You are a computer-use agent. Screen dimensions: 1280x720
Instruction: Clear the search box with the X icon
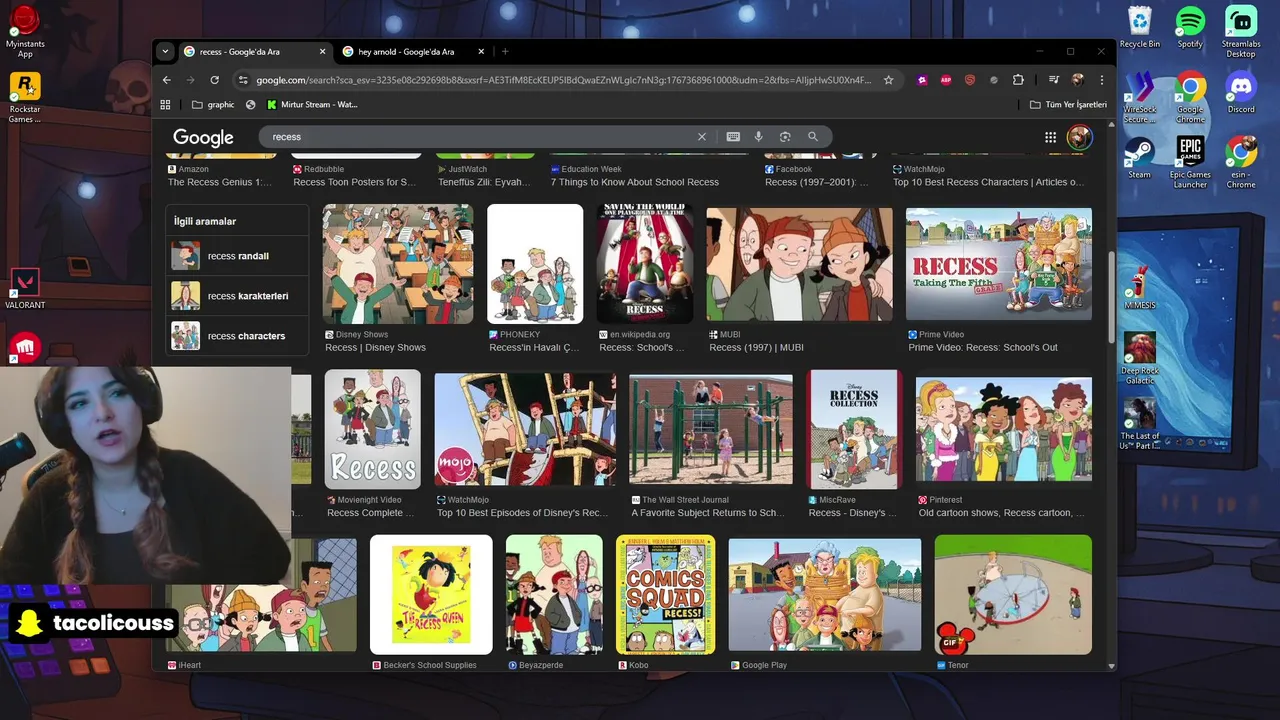(x=702, y=137)
